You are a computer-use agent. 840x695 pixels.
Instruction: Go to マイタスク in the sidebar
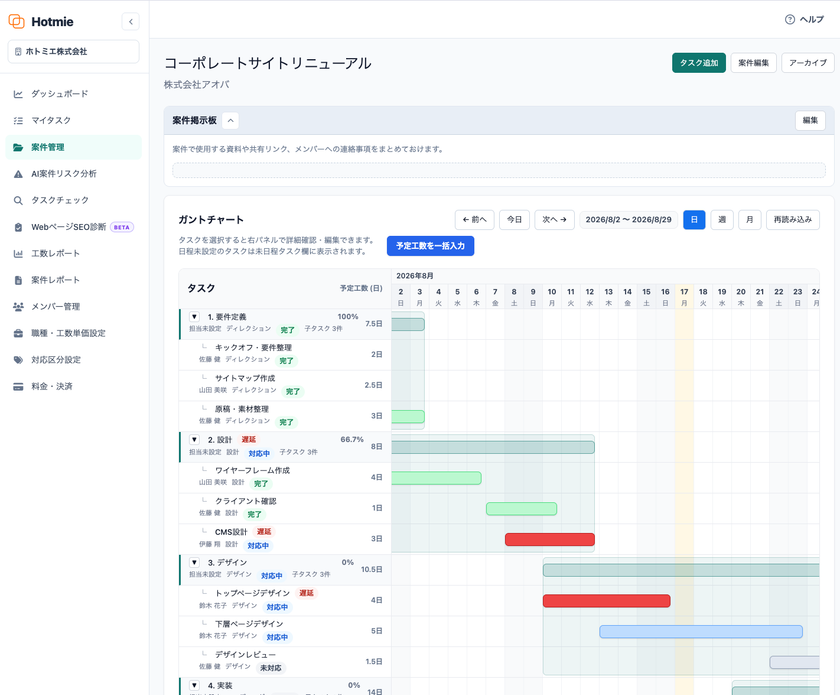[73, 121]
